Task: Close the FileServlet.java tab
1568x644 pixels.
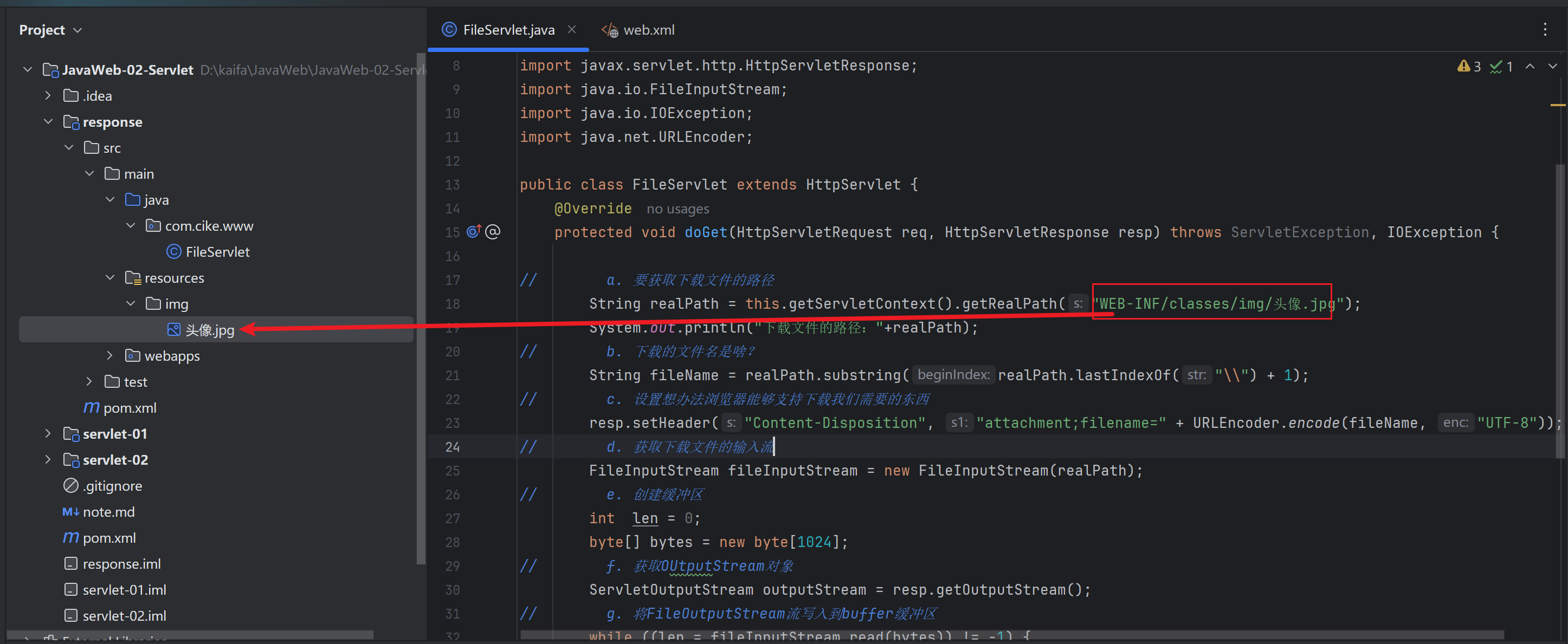Action: 572,29
